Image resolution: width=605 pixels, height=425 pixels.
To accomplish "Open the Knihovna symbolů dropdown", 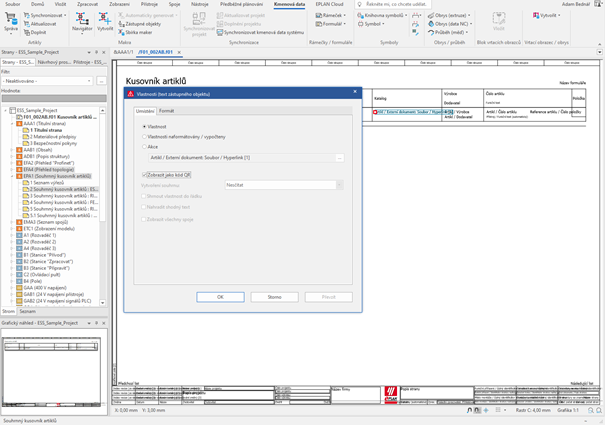I will tap(386, 16).
